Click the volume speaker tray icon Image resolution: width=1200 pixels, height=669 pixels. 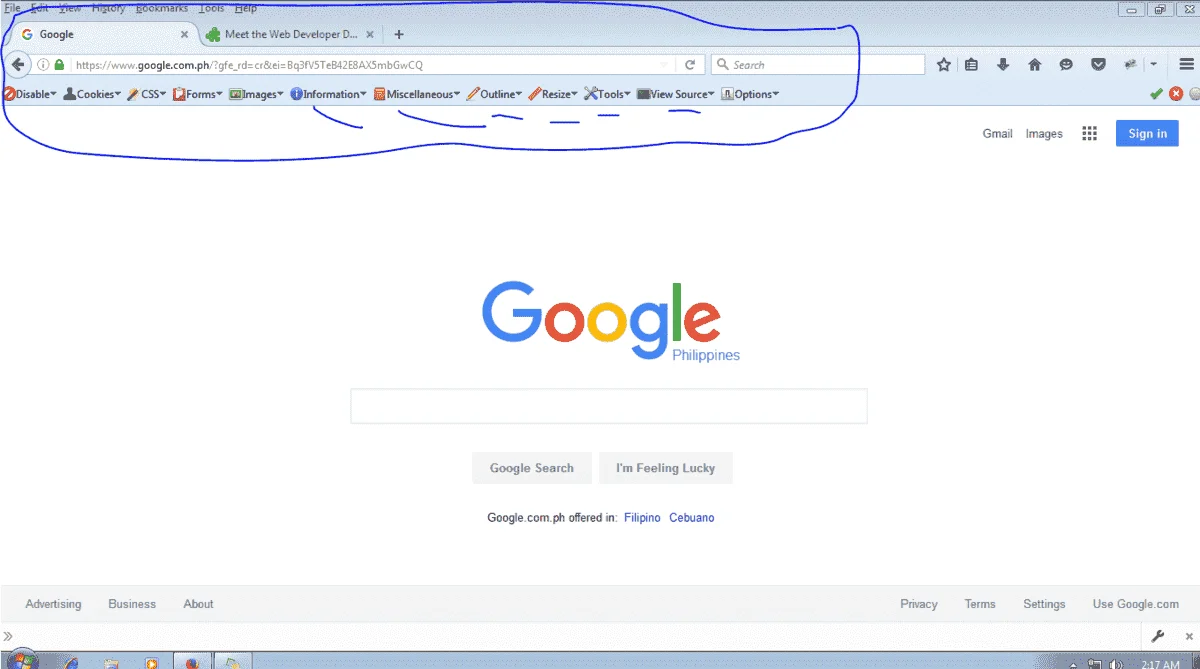tap(1116, 663)
